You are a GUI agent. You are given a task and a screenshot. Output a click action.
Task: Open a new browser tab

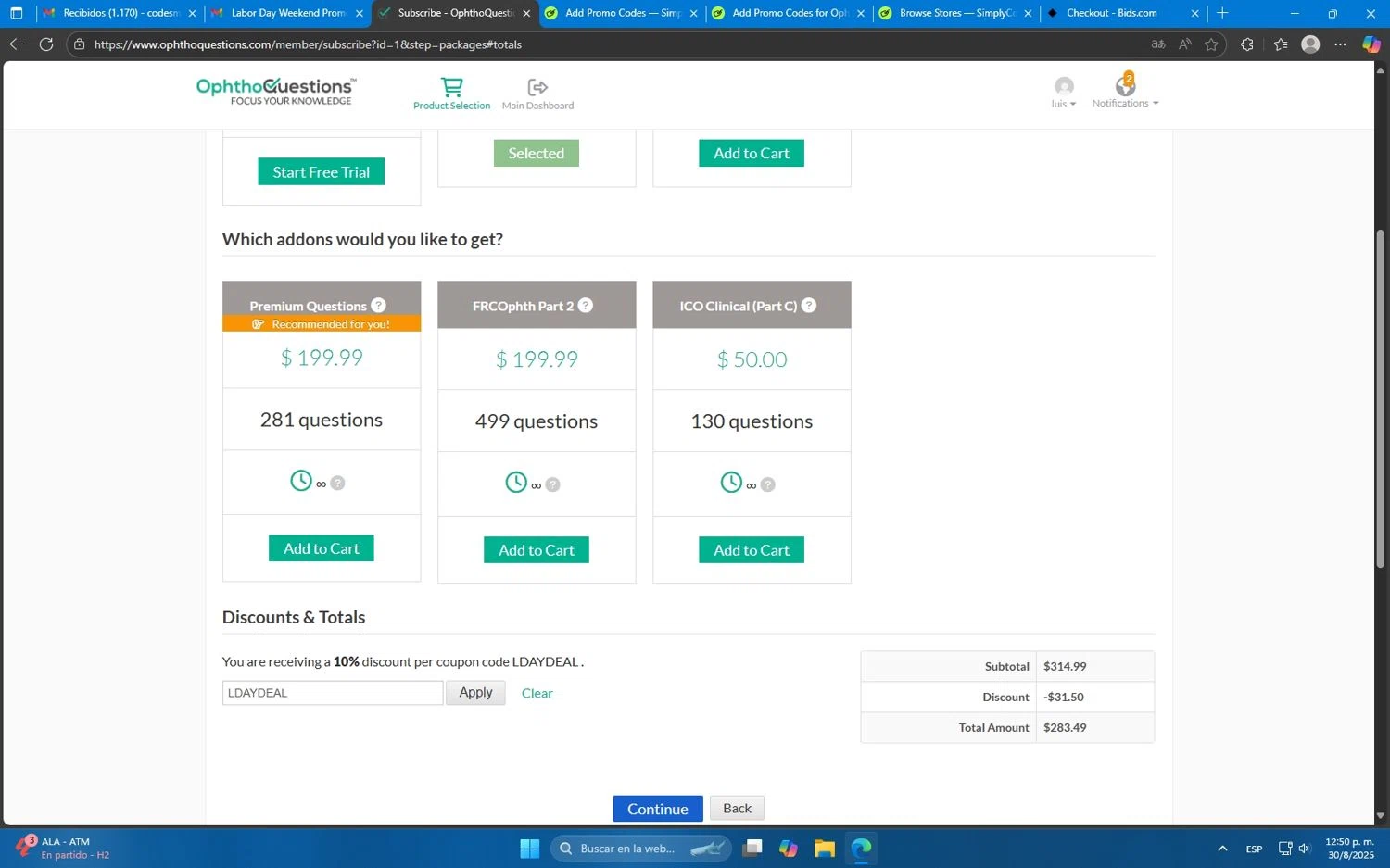[x=1222, y=13]
